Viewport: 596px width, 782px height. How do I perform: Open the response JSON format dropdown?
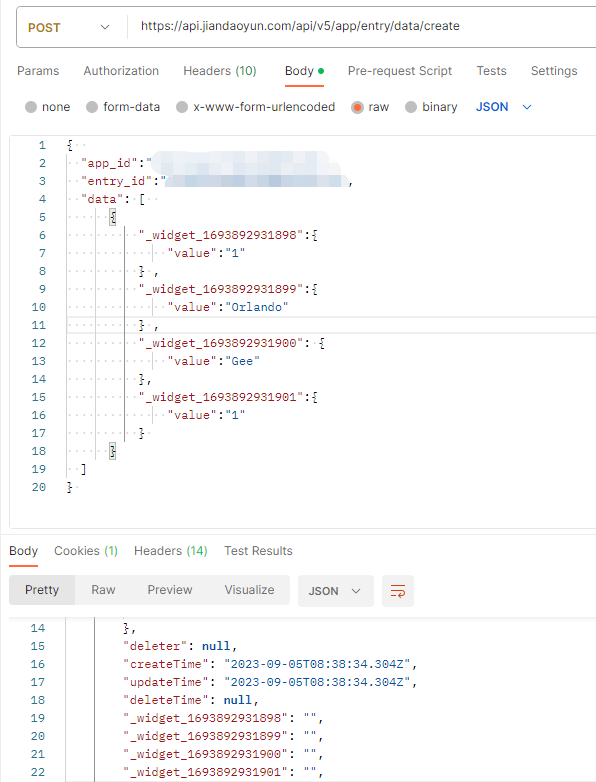(336, 591)
